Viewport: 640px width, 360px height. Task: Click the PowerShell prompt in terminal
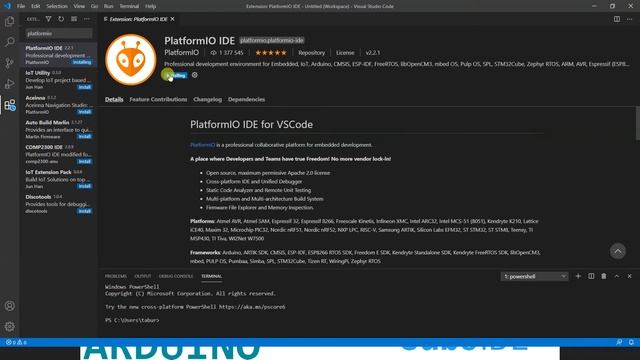[x=132, y=320]
